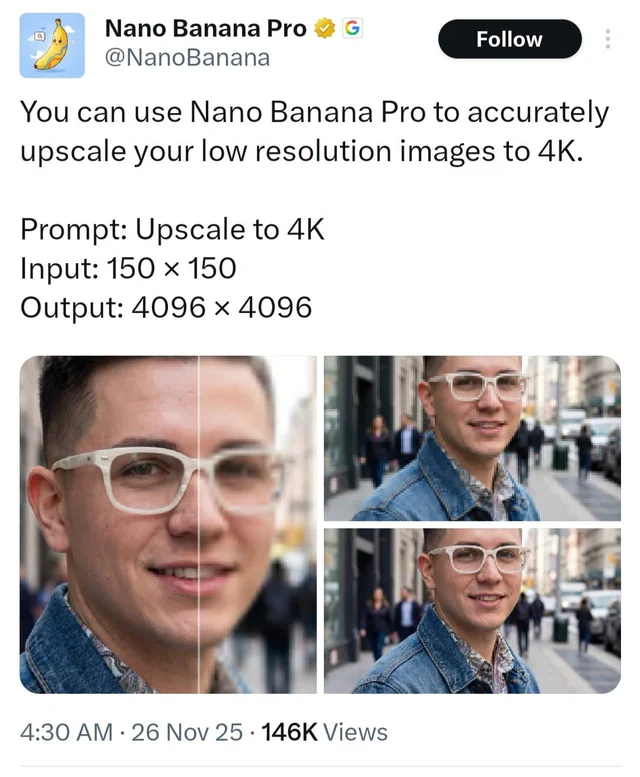
Task: Open the sharp 4K upscaled street portrait
Action: (472, 610)
